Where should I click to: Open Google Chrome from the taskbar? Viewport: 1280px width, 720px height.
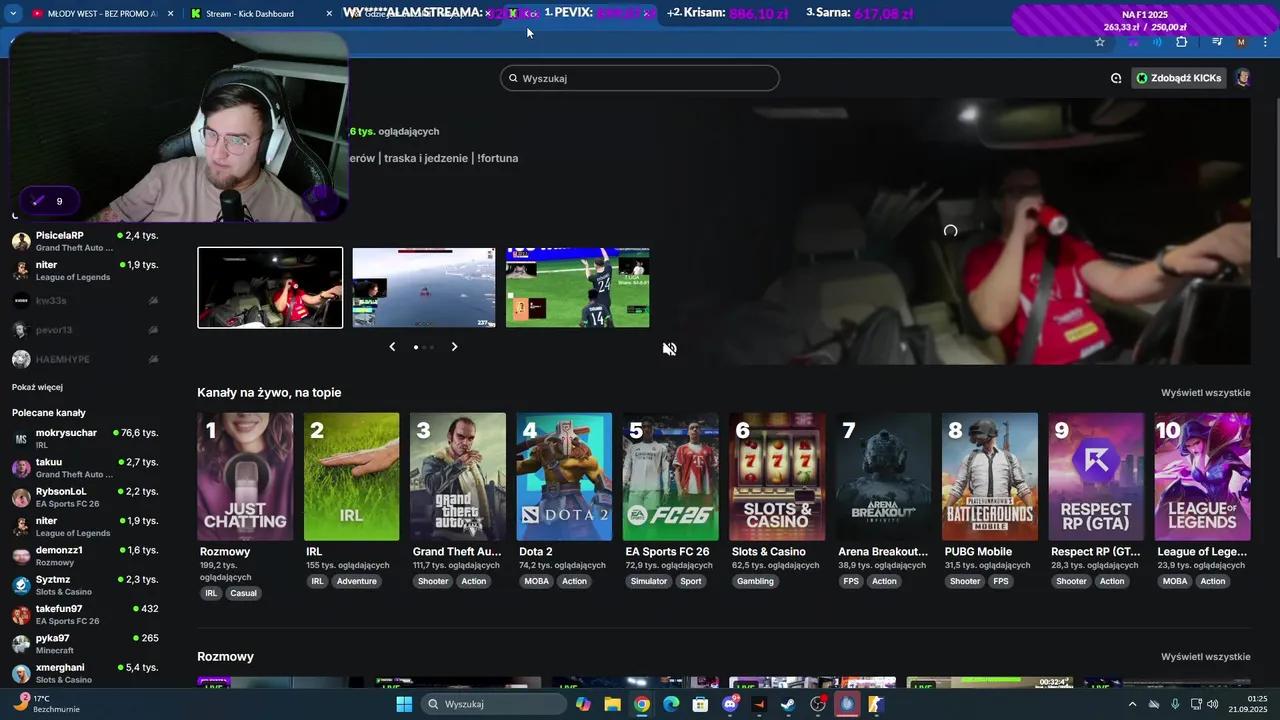[642, 704]
